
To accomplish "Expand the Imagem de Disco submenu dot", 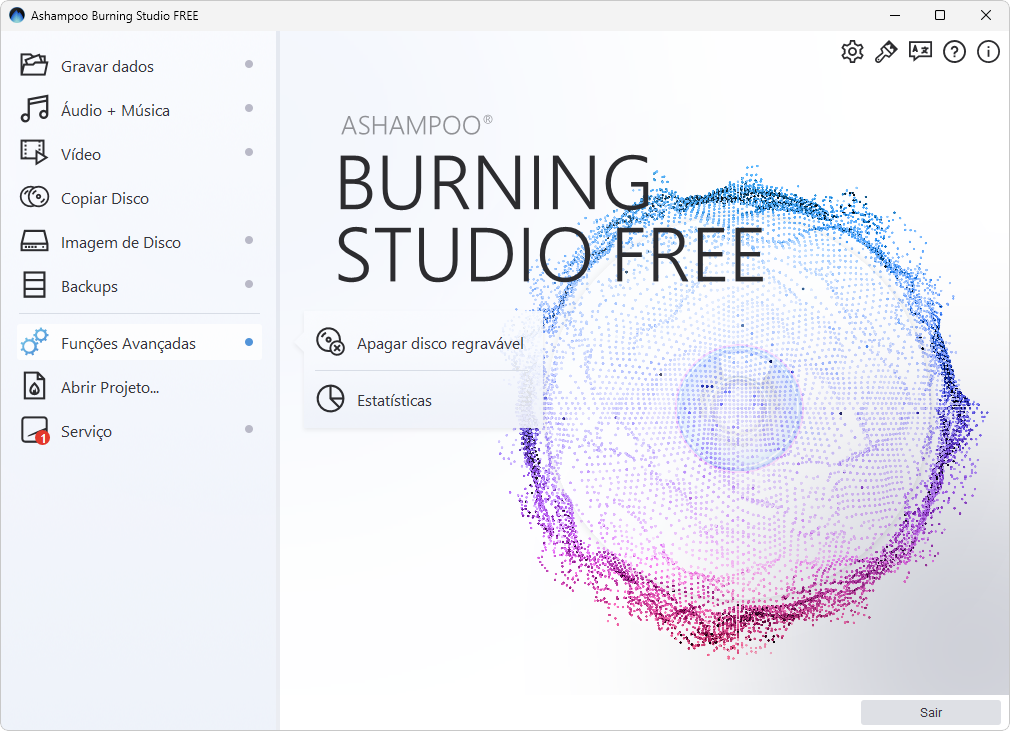I will point(249,240).
